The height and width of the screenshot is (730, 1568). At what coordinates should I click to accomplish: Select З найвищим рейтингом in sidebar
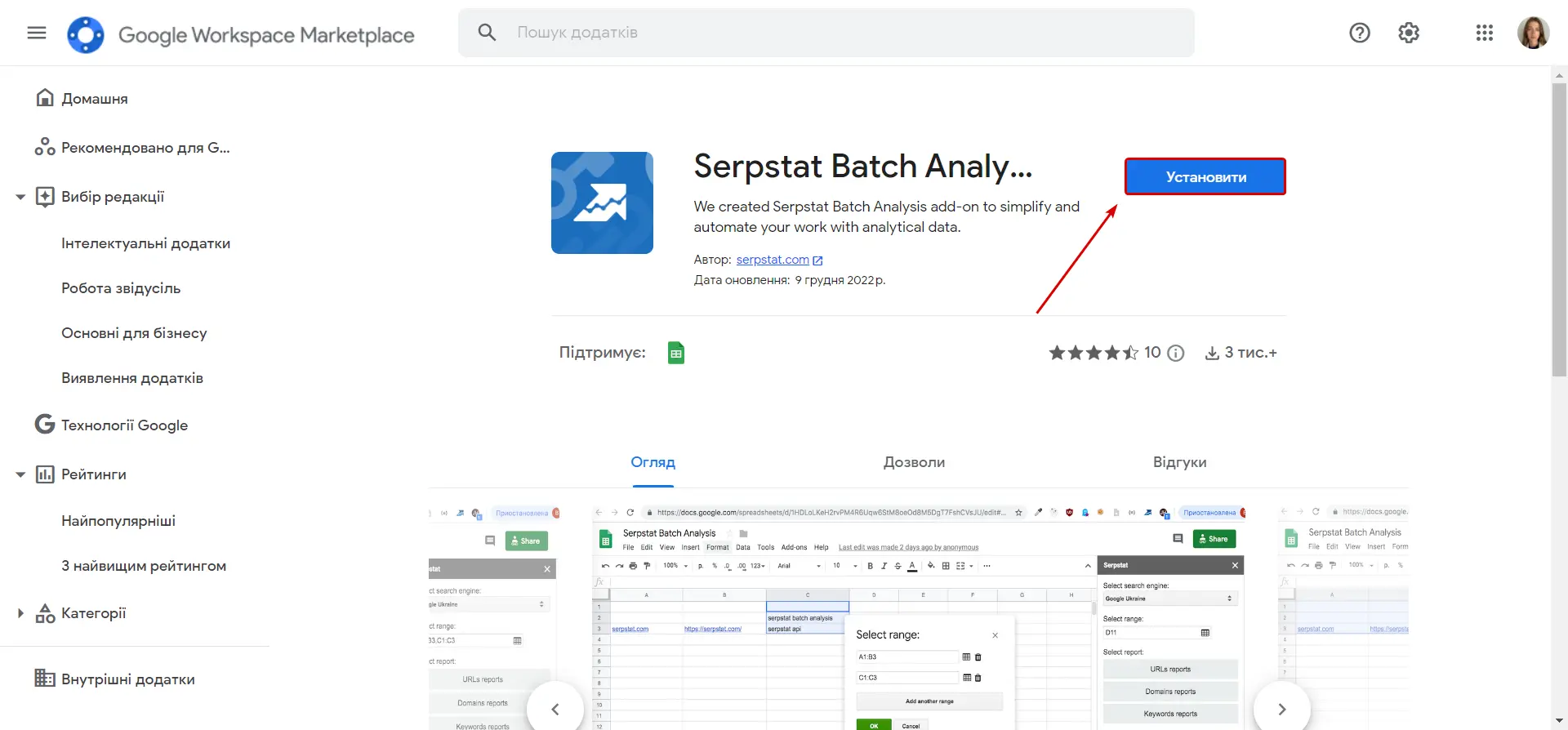(x=144, y=566)
